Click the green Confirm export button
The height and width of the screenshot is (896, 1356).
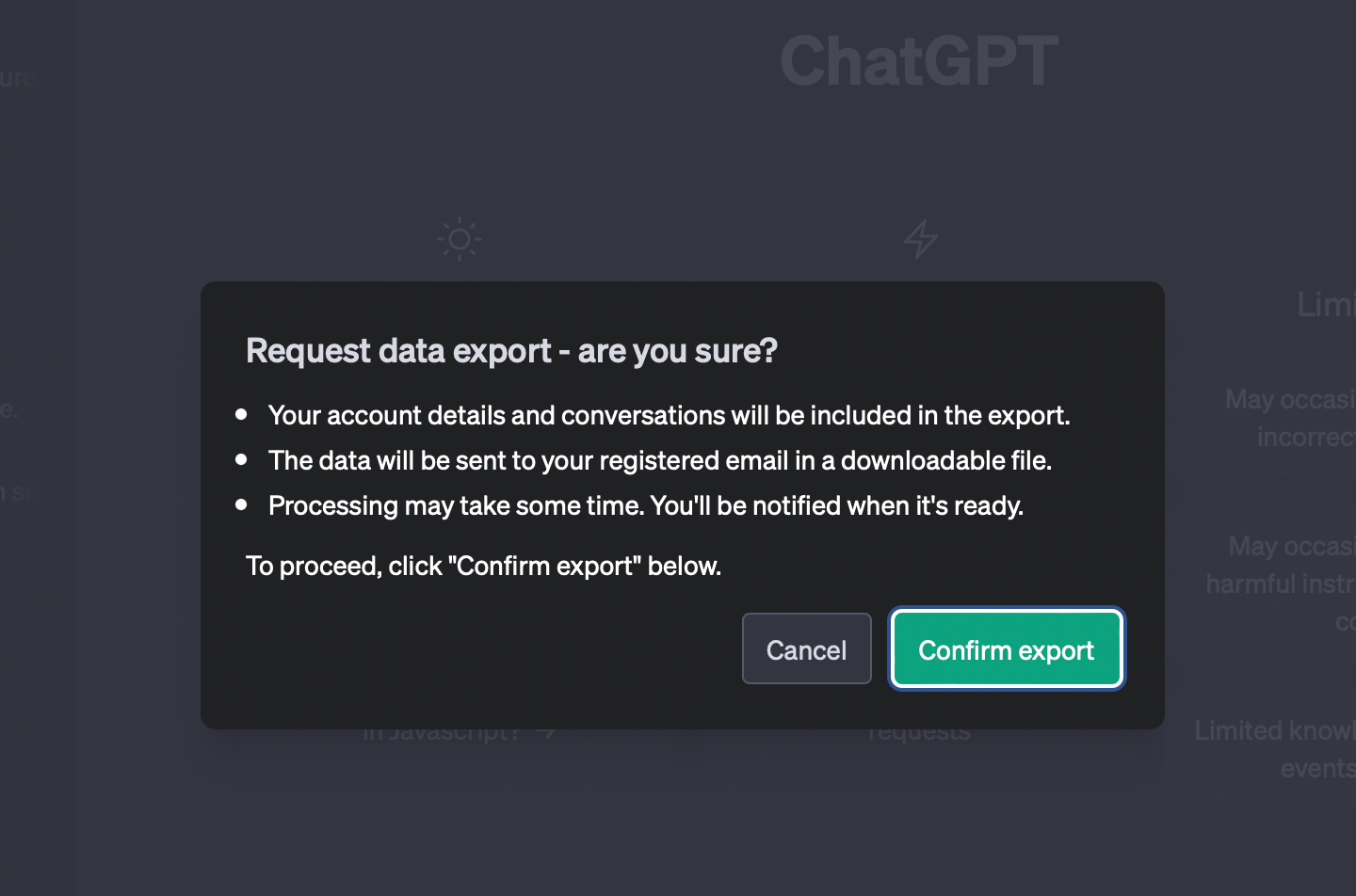[x=1006, y=649]
